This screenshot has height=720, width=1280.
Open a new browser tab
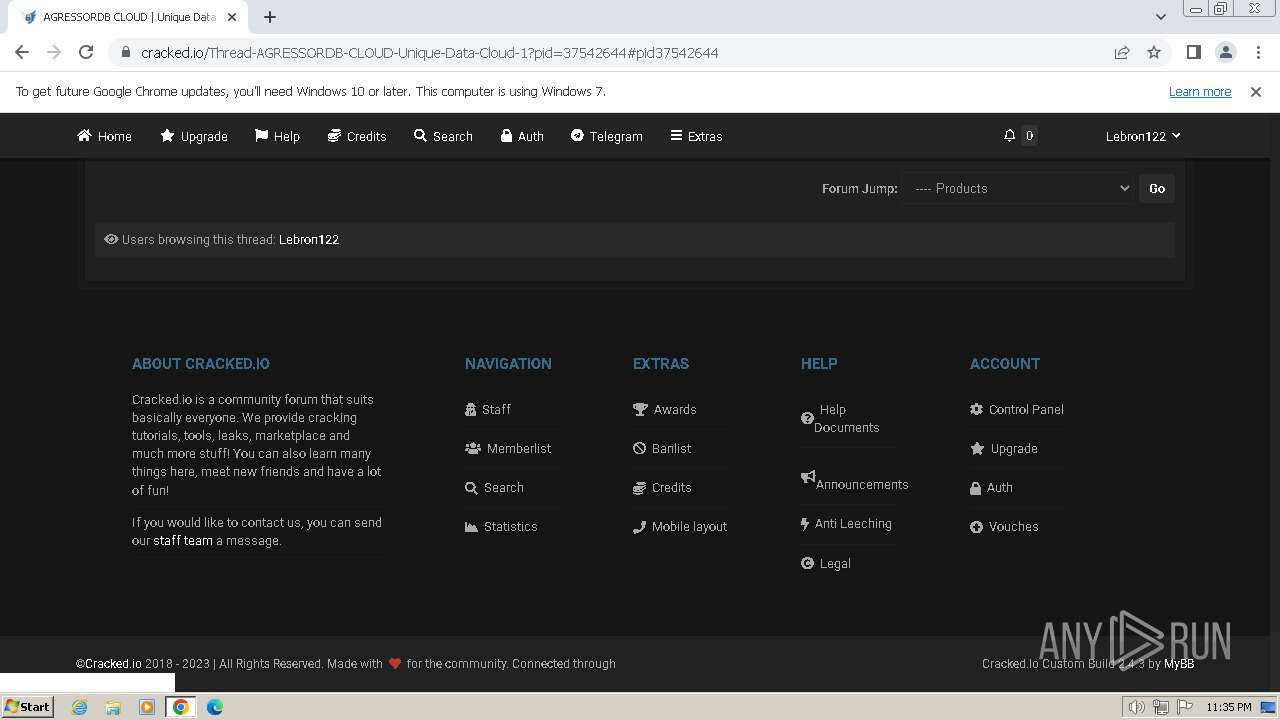point(270,16)
